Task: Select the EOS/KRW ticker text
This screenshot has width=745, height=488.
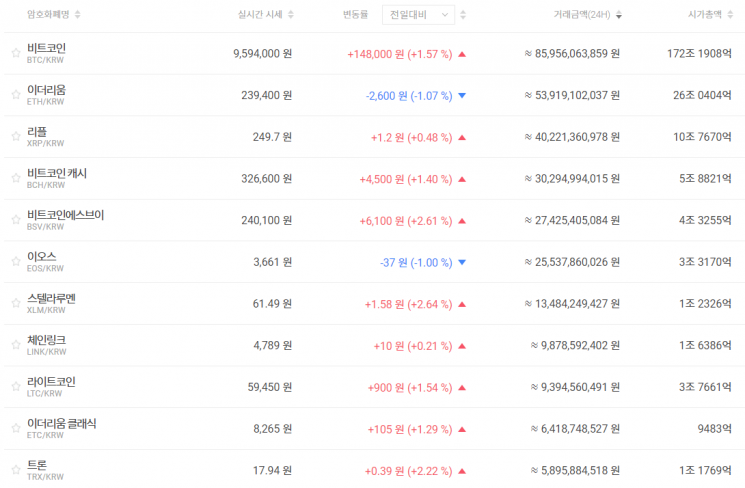Action: [x=45, y=268]
